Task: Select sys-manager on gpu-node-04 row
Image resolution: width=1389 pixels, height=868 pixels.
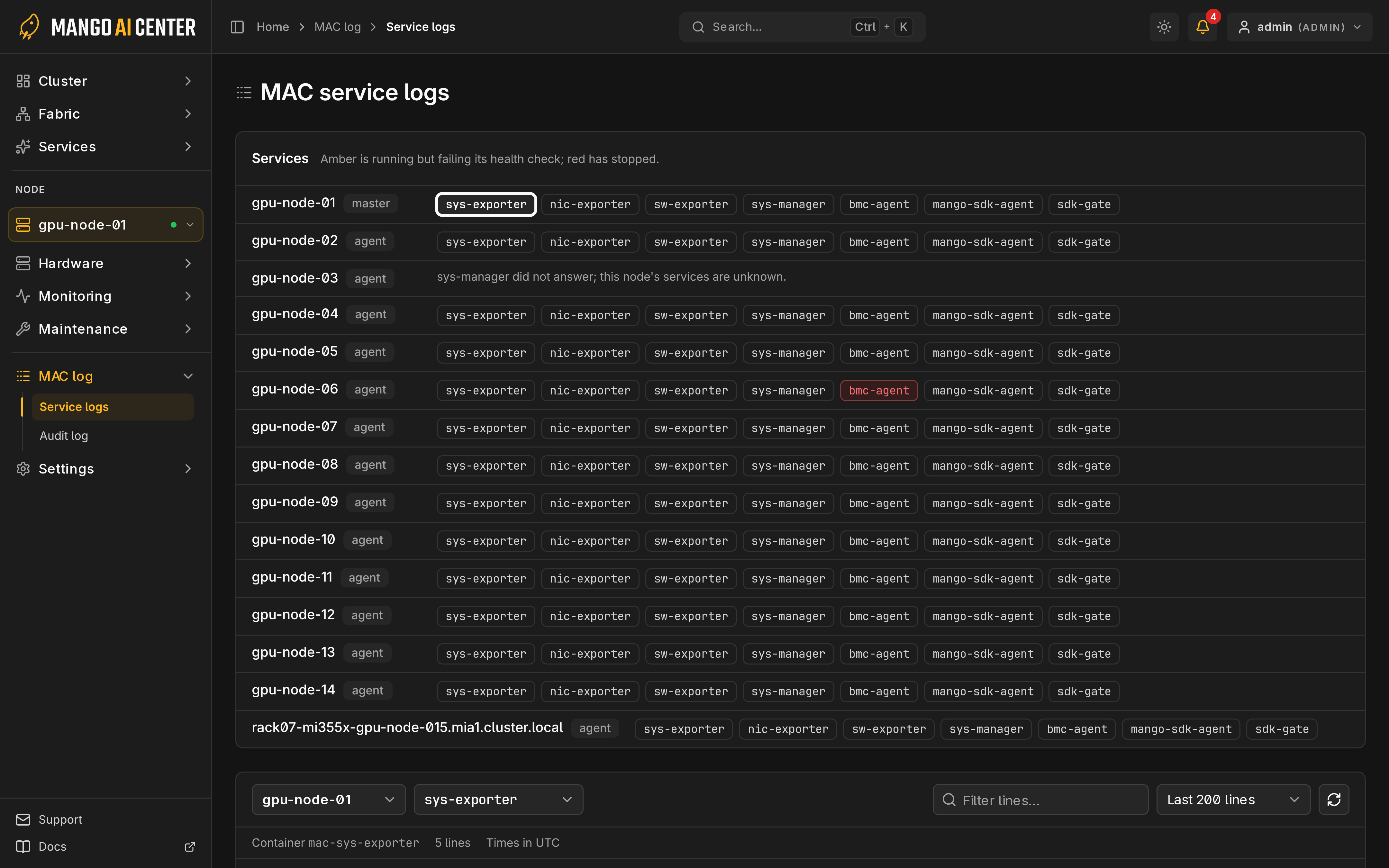Action: (788, 315)
